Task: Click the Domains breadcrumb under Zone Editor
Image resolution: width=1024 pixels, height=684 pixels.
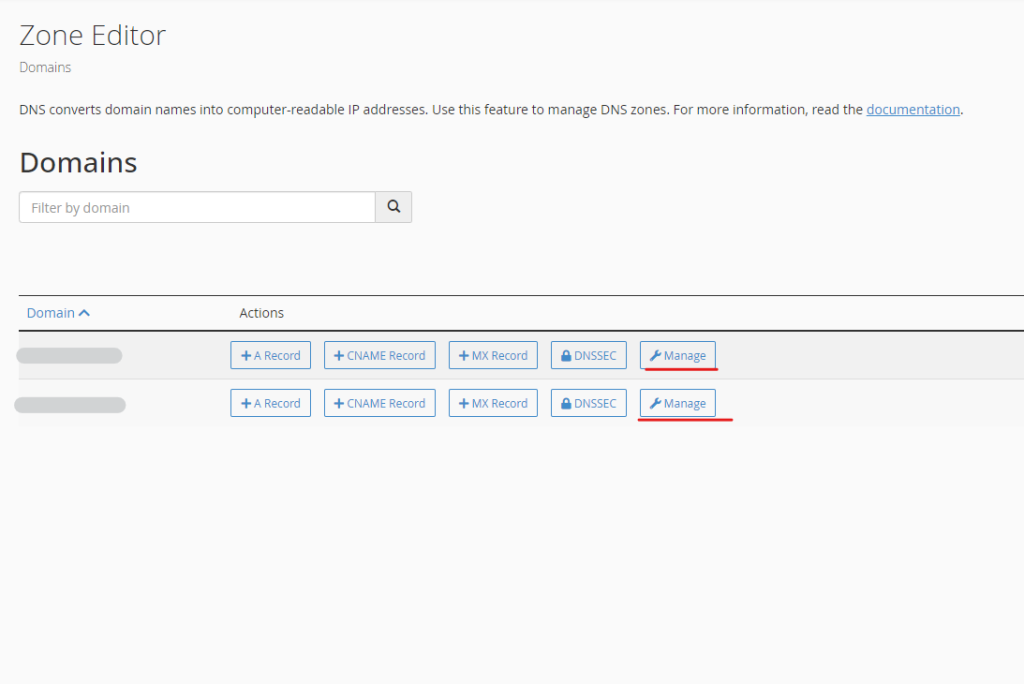Action: 45,67
